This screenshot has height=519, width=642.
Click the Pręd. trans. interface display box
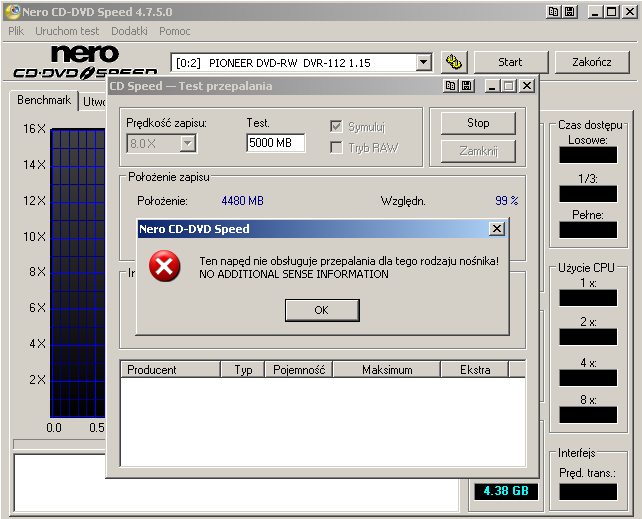(x=588, y=491)
